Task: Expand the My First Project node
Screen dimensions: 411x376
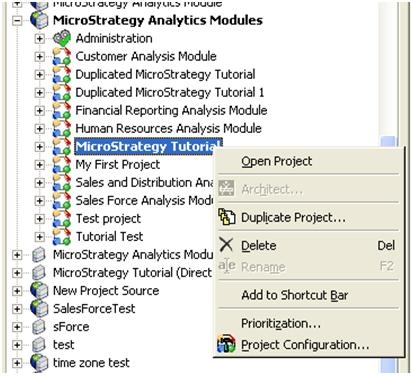Action: pos(39,165)
